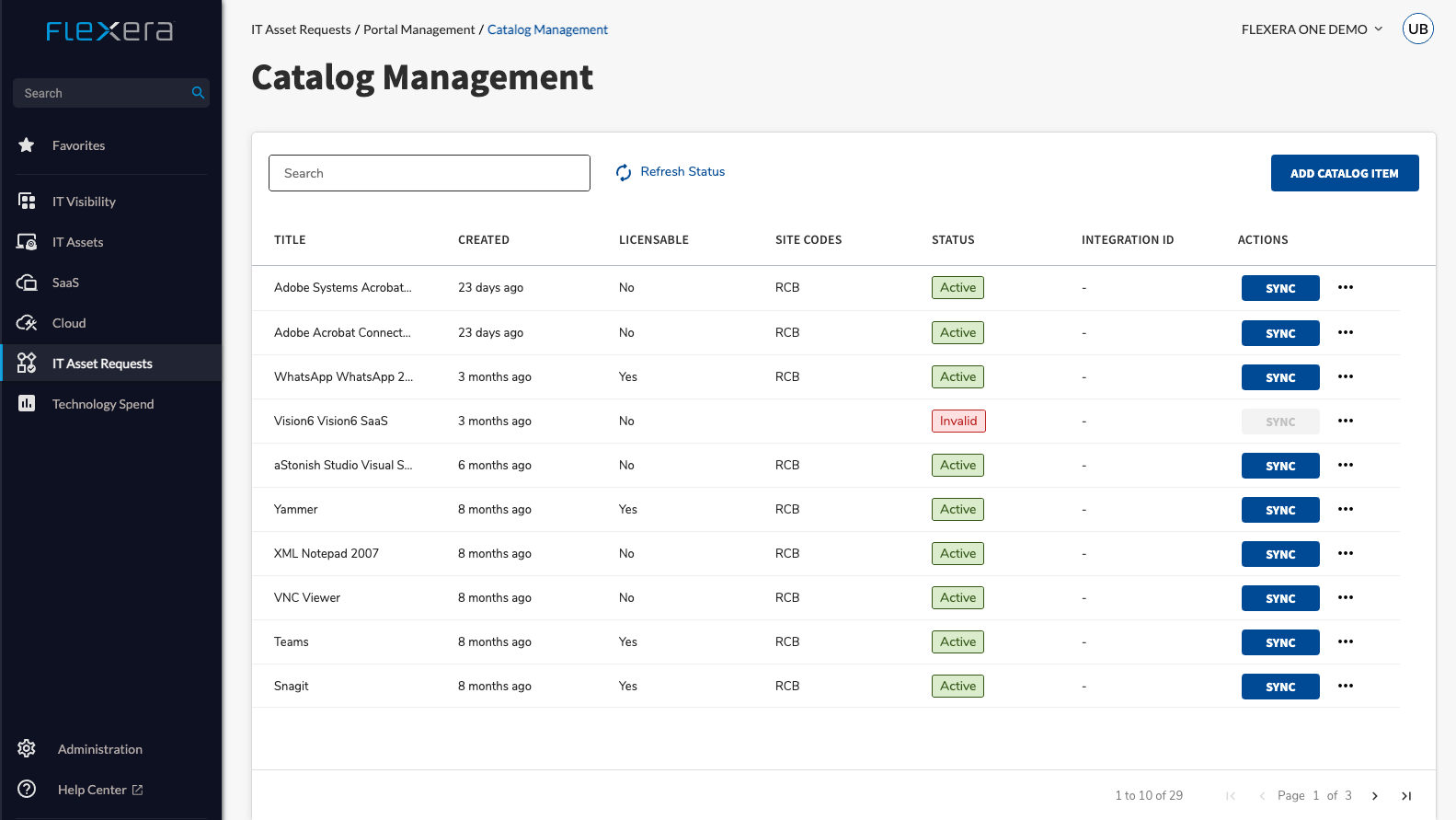Open more actions for Vision6 Vision6 SaaS

pyautogui.click(x=1346, y=421)
